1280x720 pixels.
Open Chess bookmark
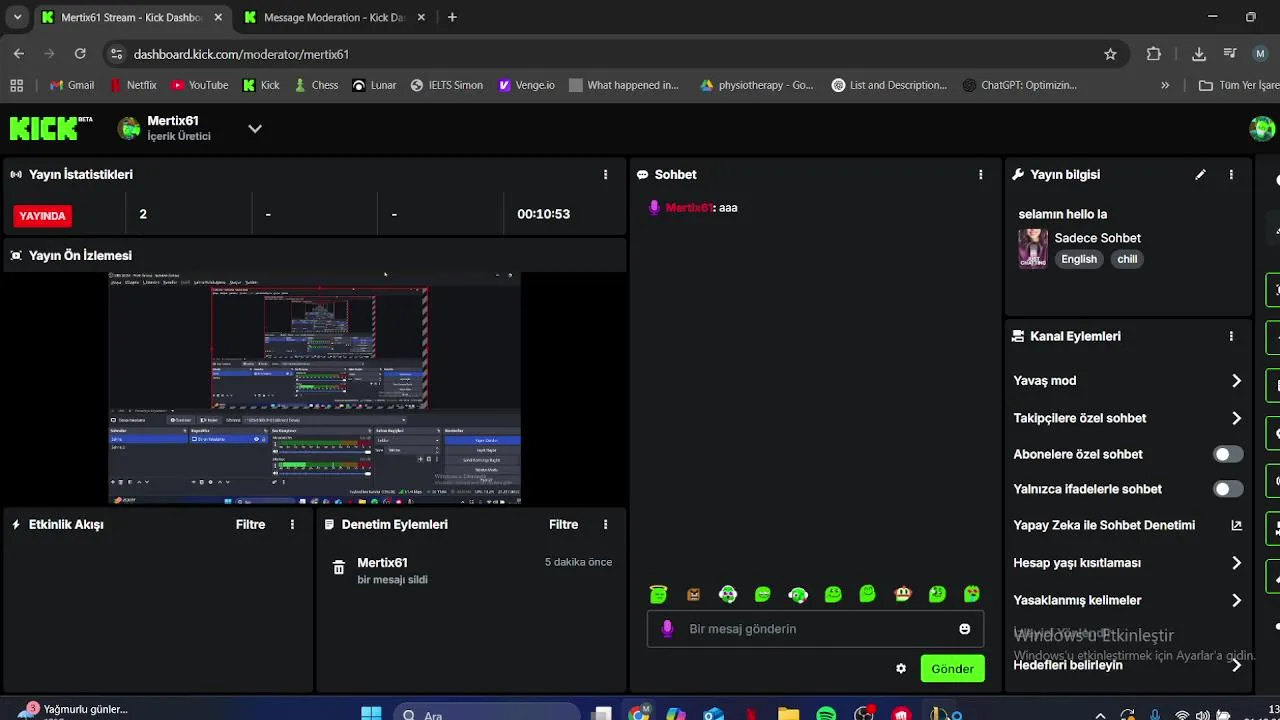click(316, 85)
